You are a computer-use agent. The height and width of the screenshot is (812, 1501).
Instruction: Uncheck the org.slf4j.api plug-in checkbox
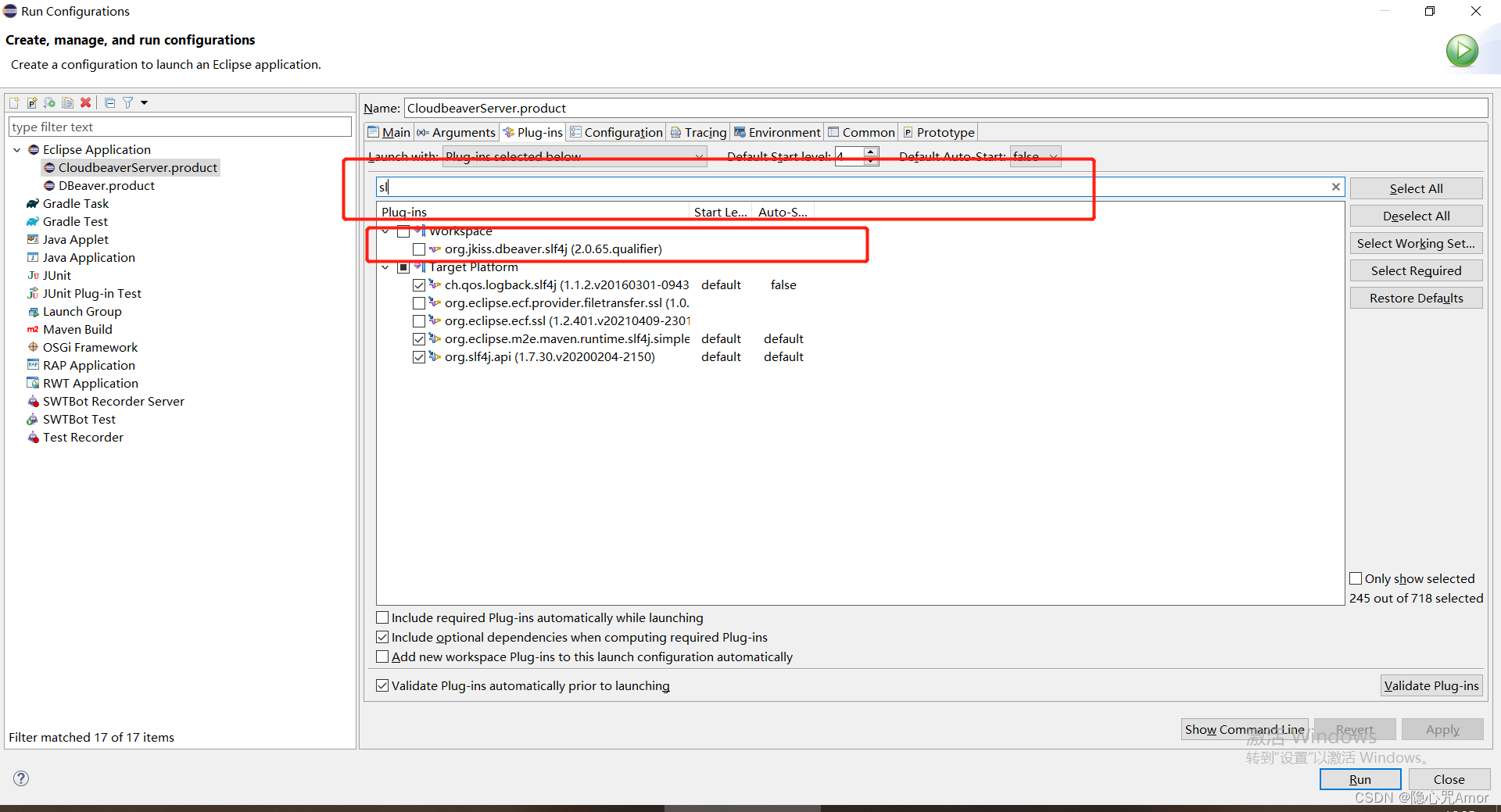[x=419, y=357]
